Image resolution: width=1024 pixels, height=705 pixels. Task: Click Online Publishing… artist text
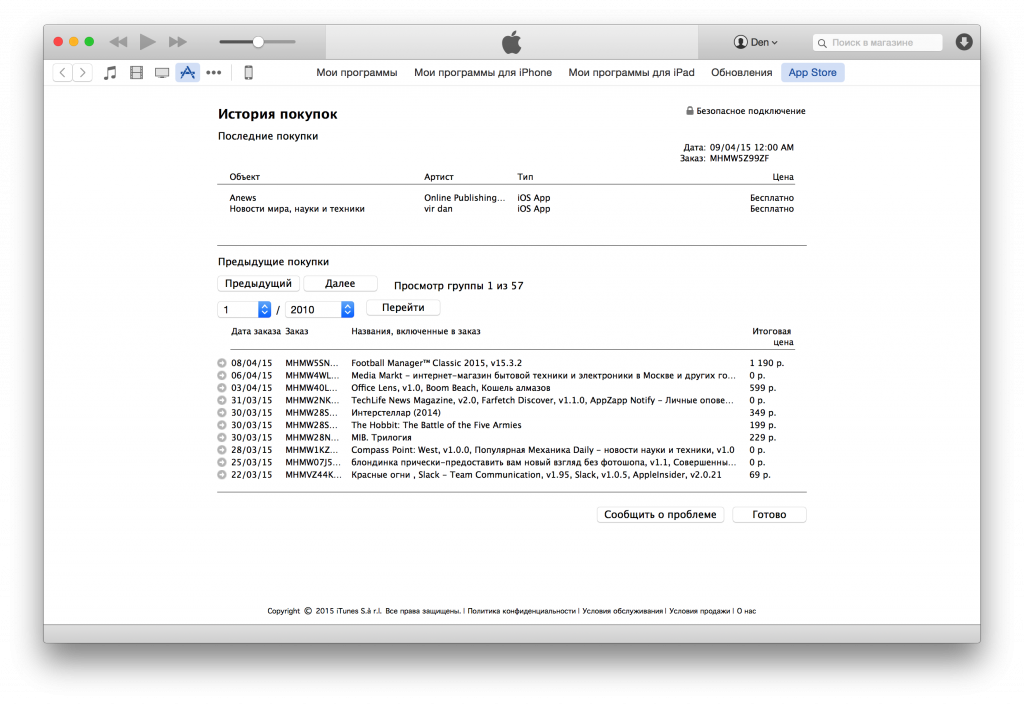click(x=464, y=198)
